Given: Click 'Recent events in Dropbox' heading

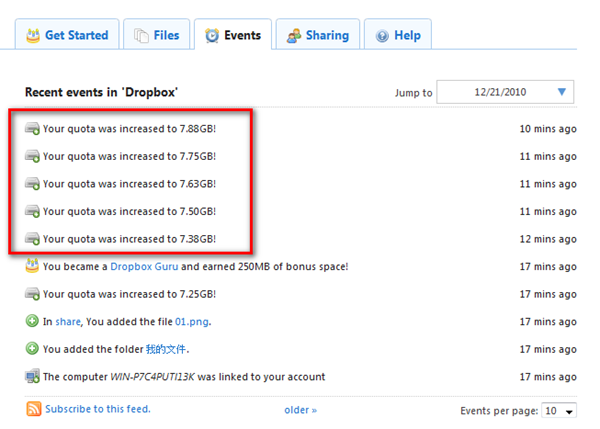Looking at the screenshot, I should [101, 92].
